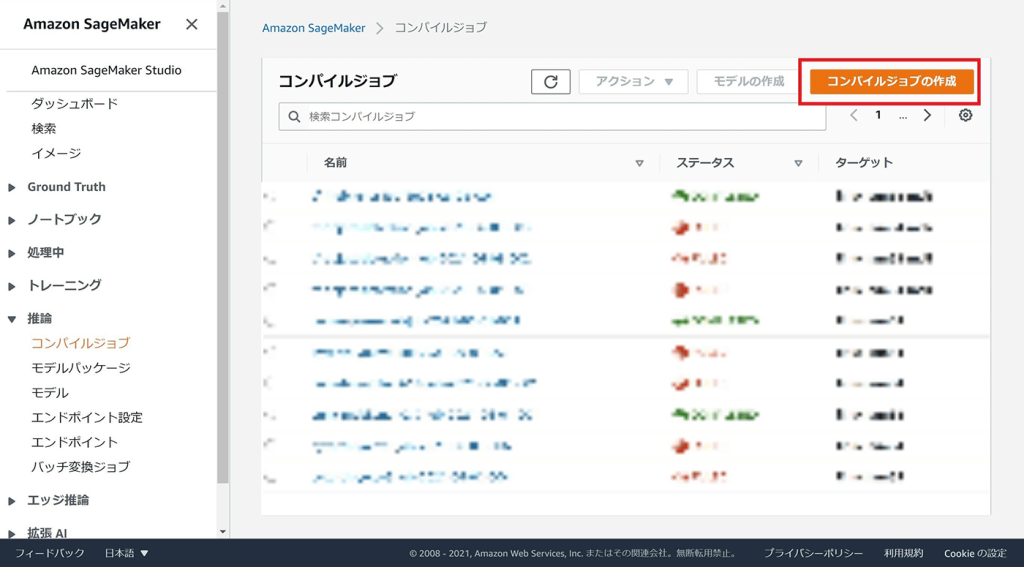Open イメージ in sidebar
The height and width of the screenshot is (567, 1024).
[56, 154]
